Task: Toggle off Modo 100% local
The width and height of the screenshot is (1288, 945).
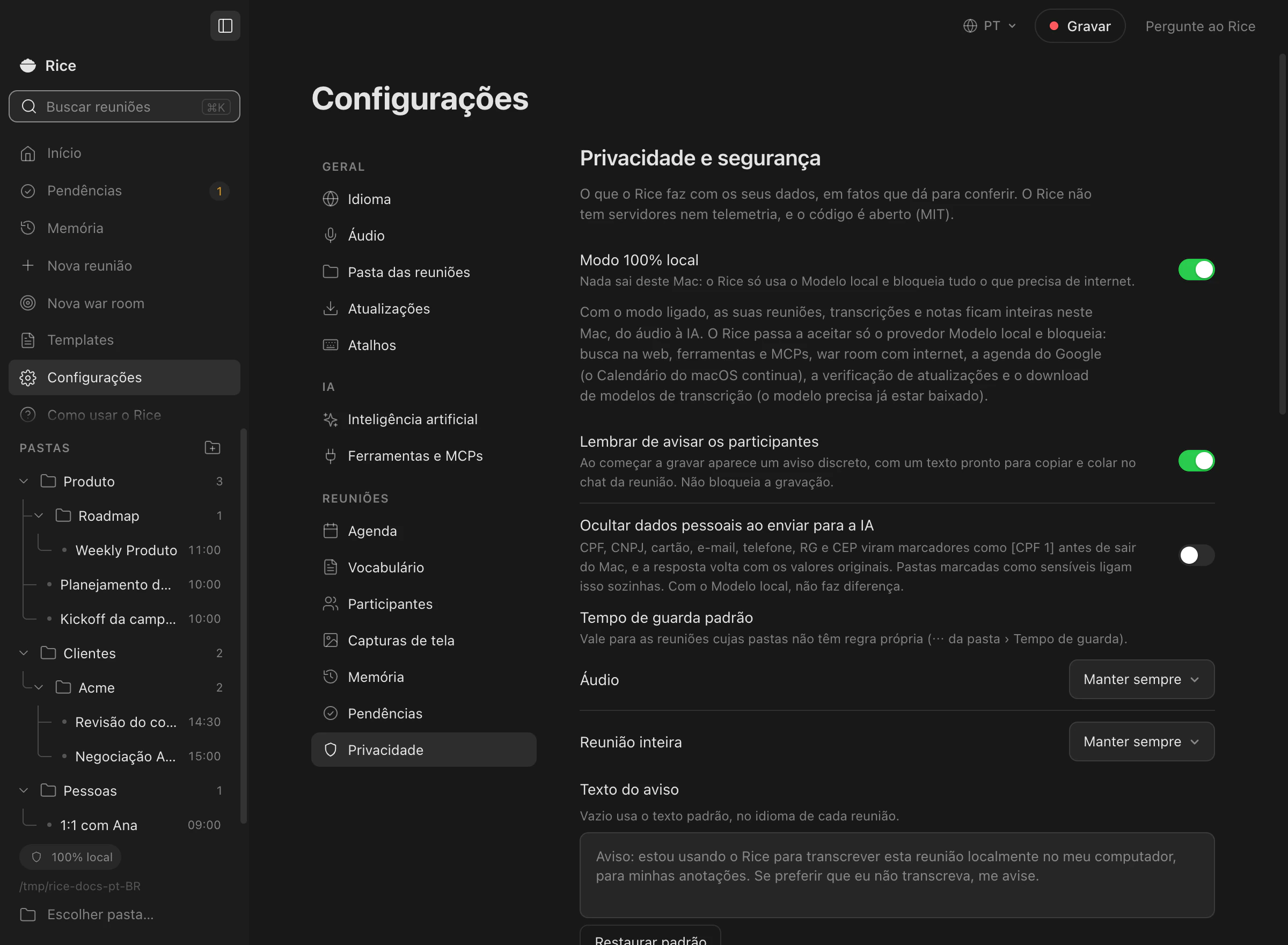Action: click(1196, 270)
